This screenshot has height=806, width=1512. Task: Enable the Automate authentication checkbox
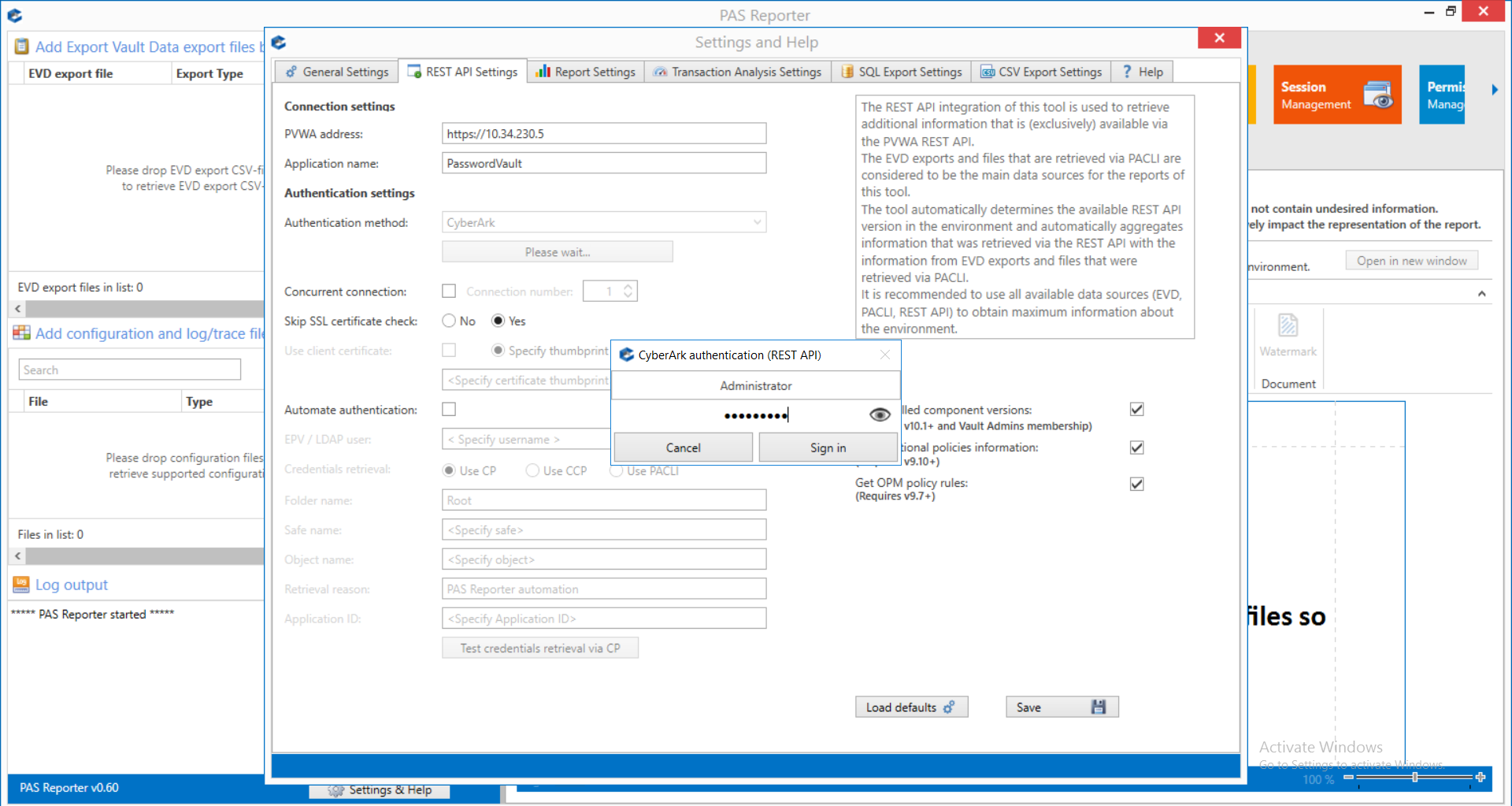pos(449,409)
